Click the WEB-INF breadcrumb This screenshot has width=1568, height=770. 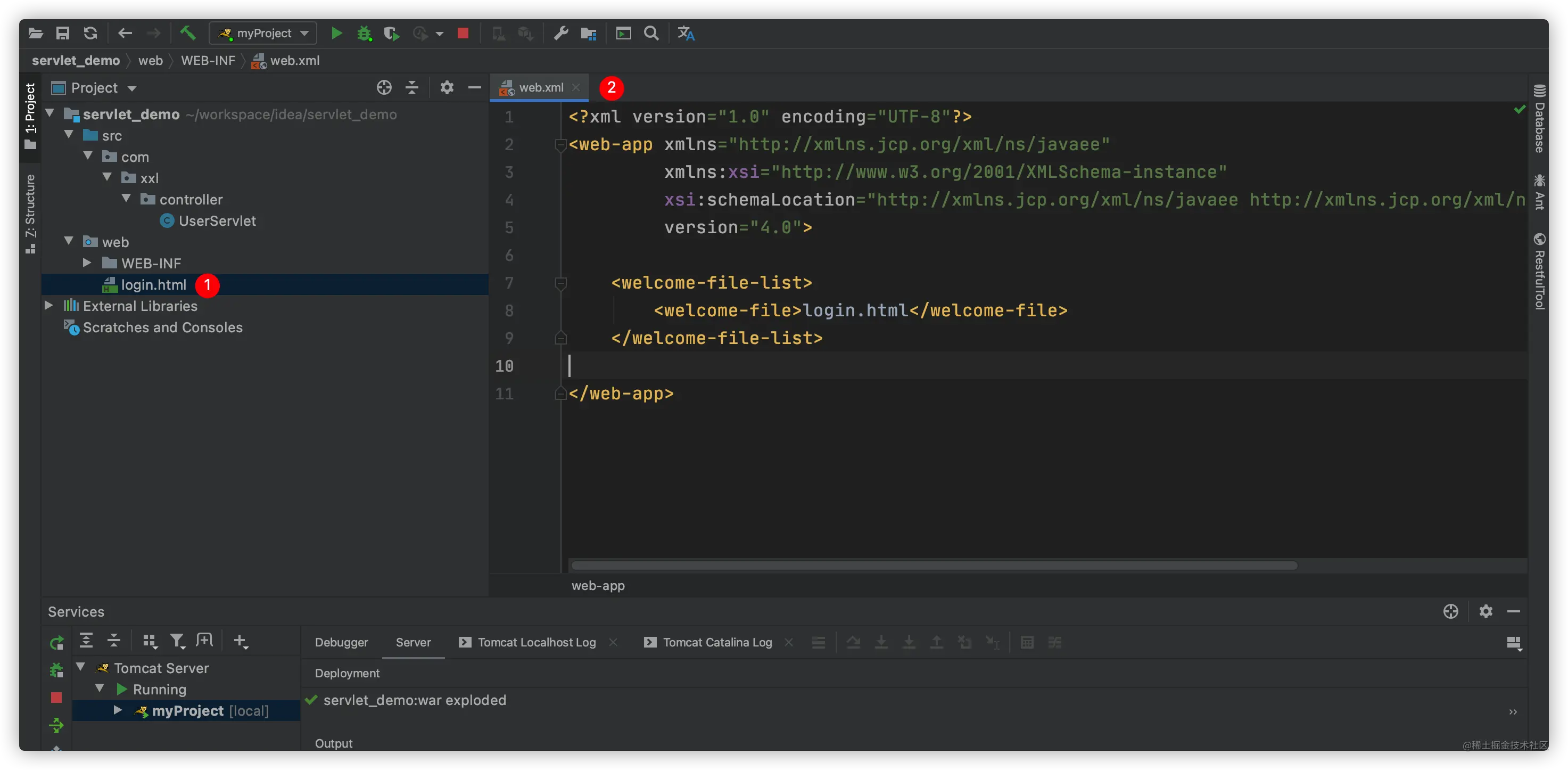coord(208,60)
